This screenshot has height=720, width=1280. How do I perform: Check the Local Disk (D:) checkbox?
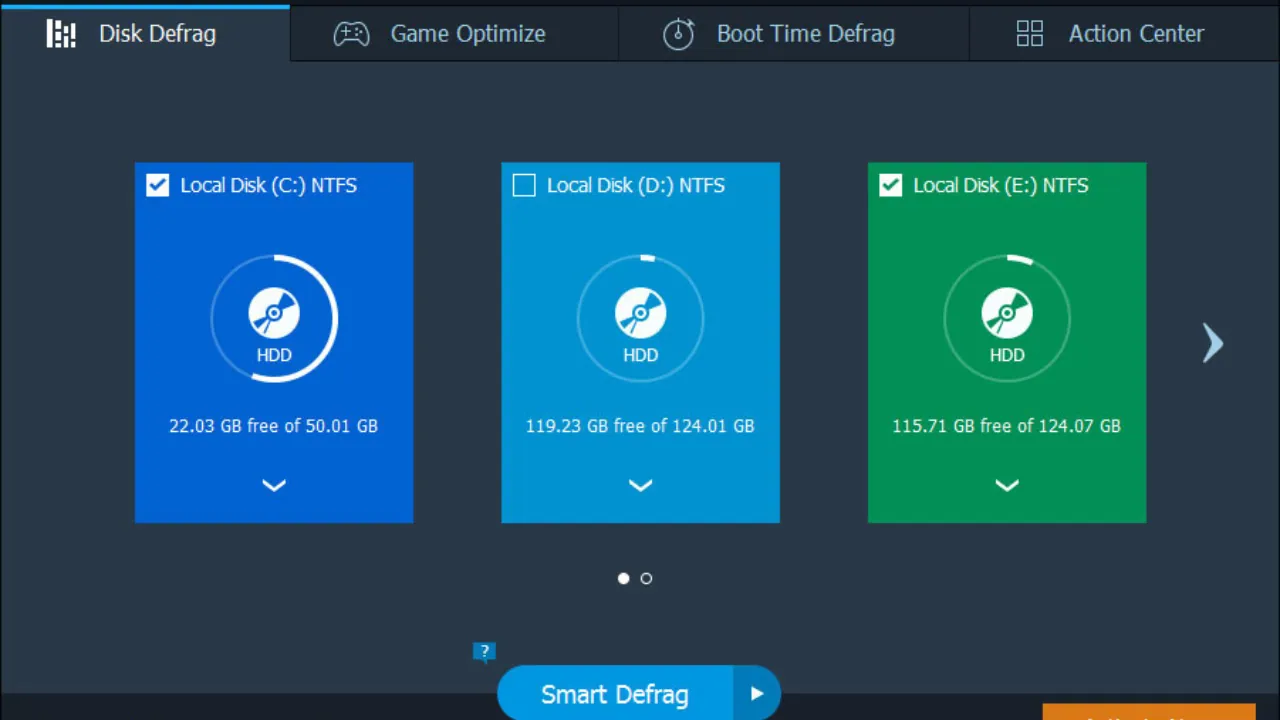point(524,185)
